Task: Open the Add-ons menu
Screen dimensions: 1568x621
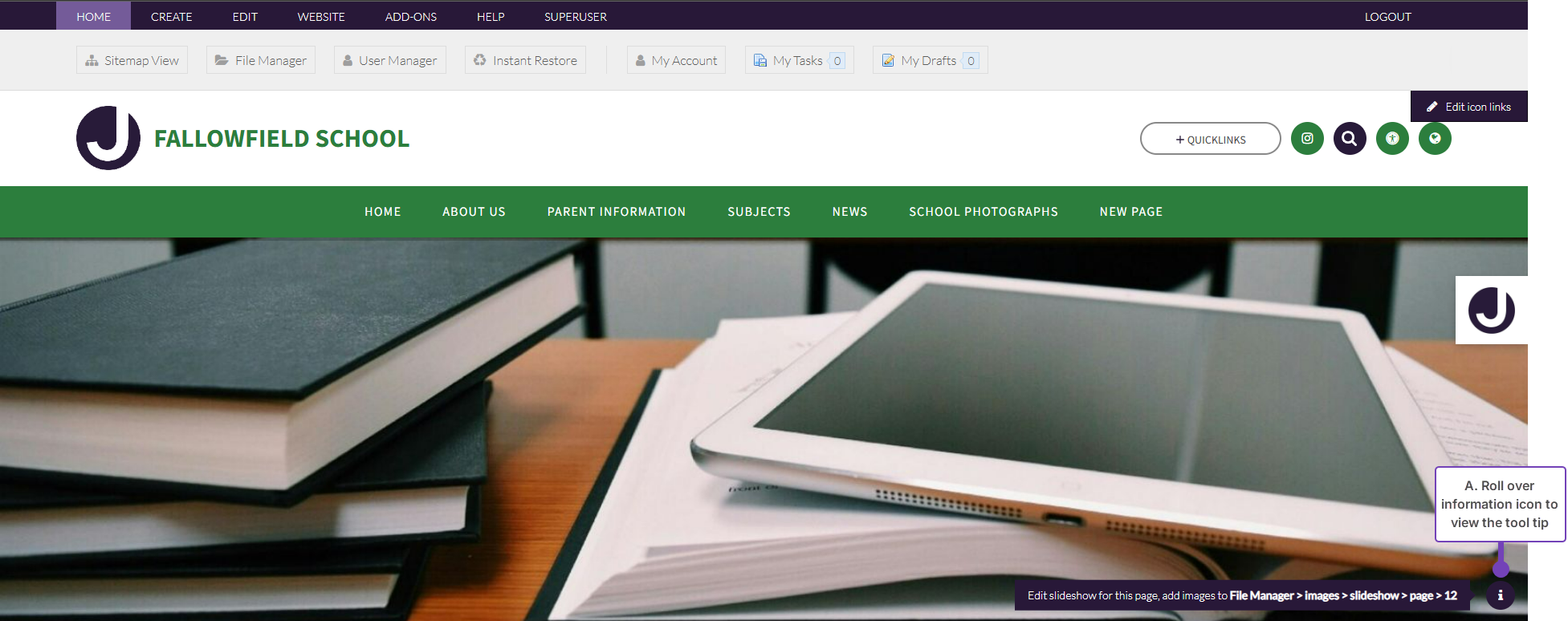Action: (410, 16)
